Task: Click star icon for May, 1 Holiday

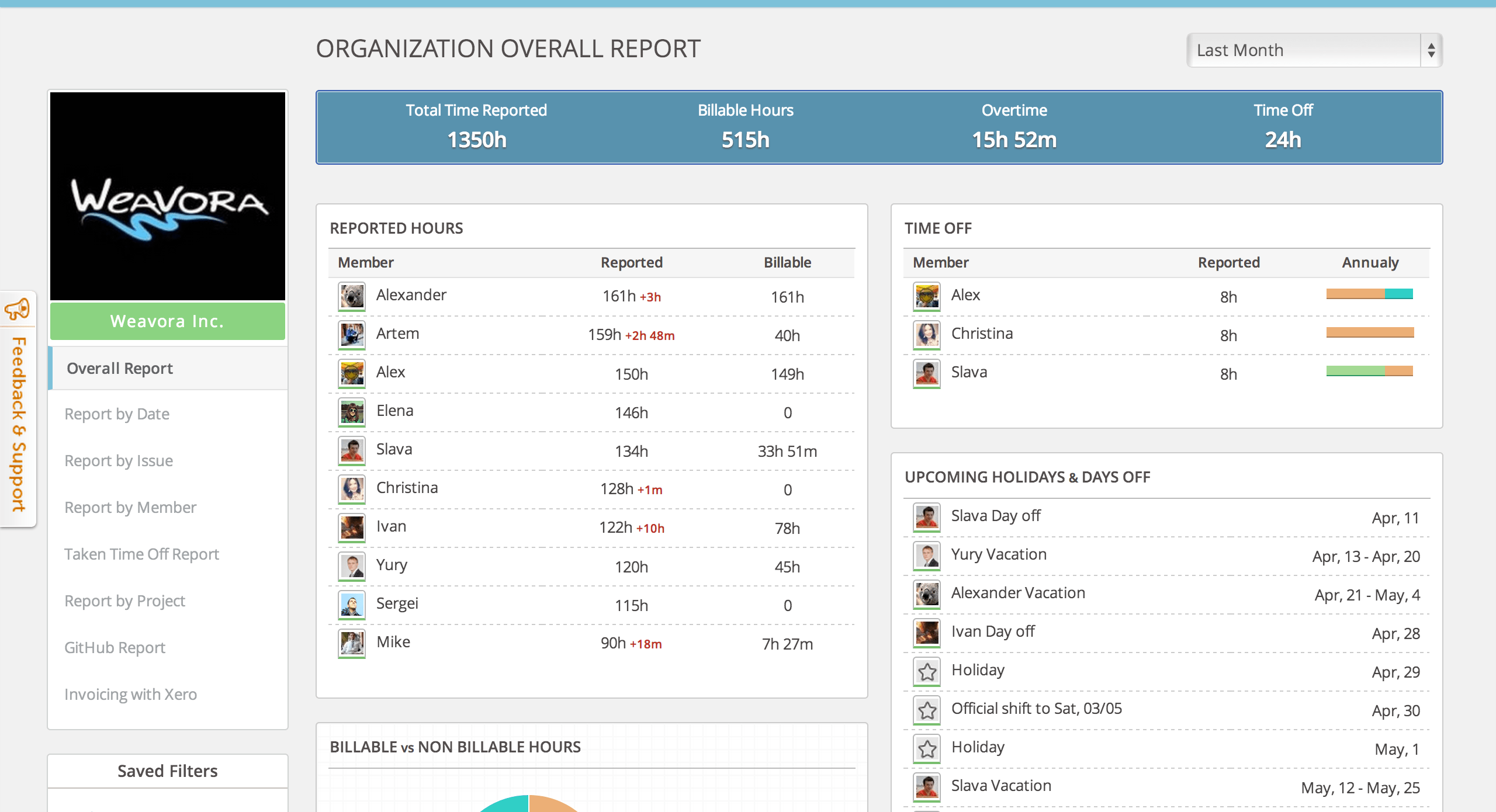Action: pyautogui.click(x=927, y=749)
